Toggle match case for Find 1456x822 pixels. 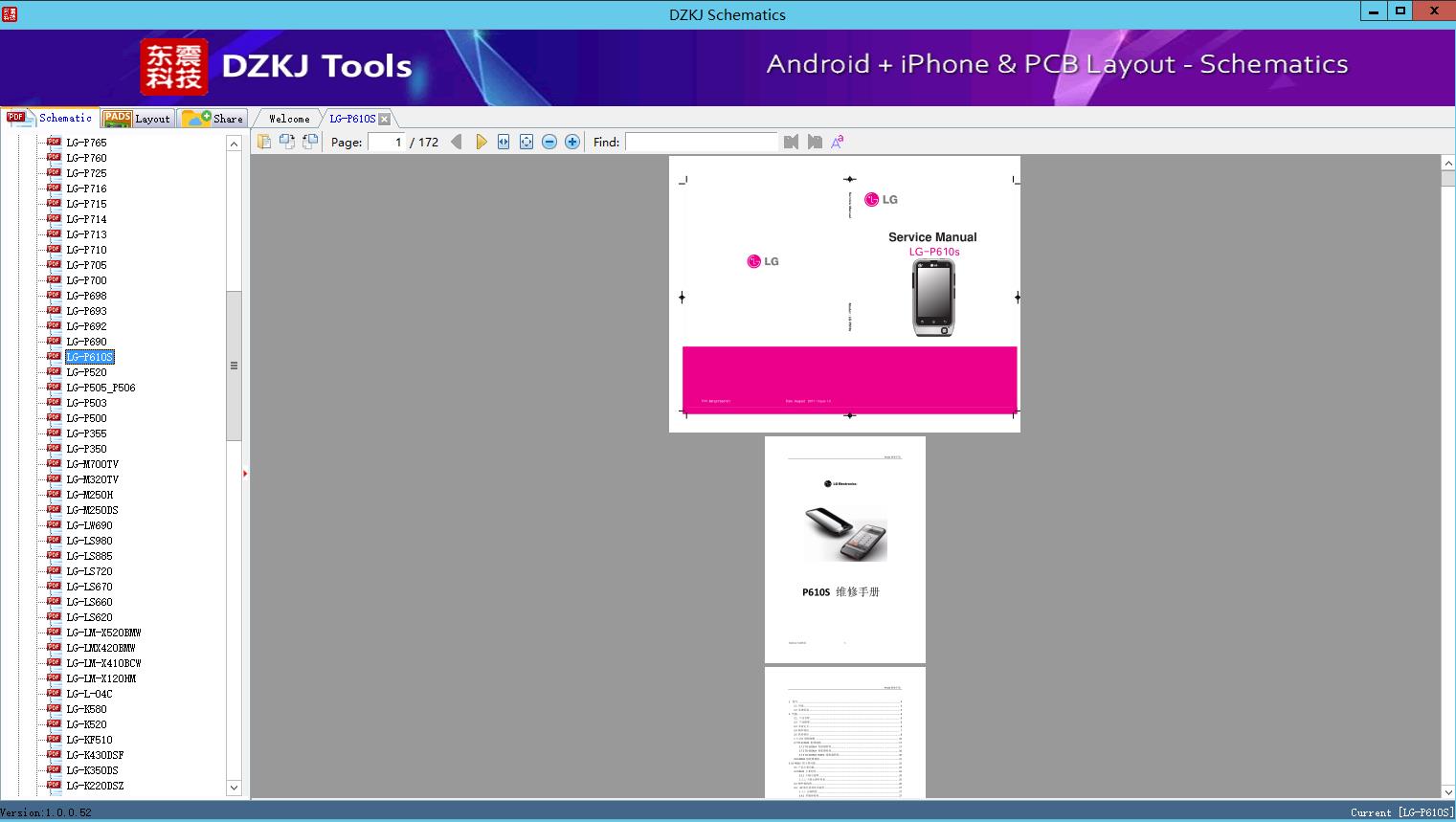(838, 142)
